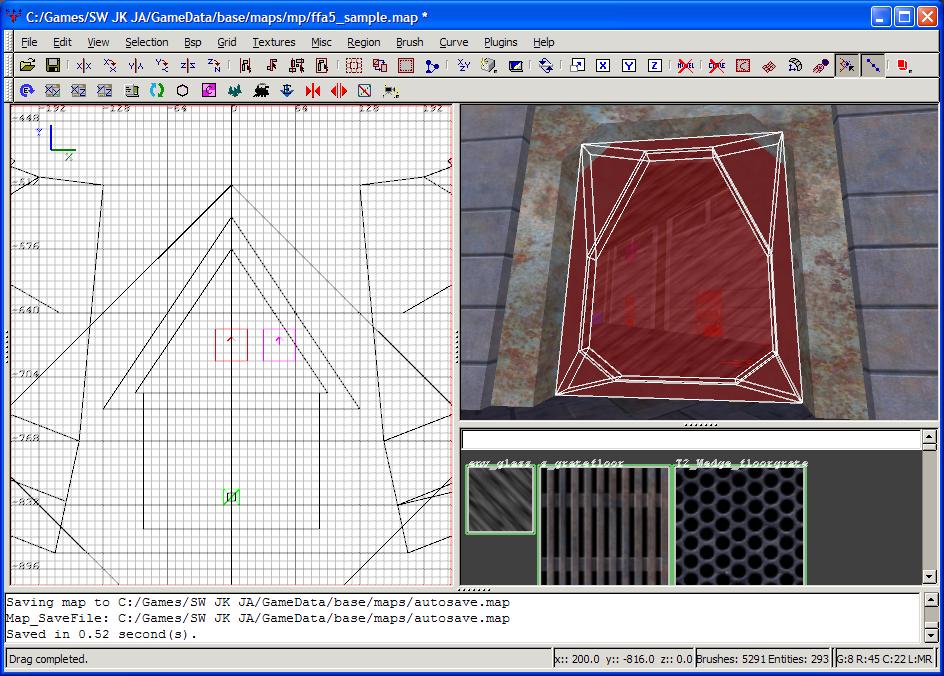Select inside brushes icon
Image resolution: width=944 pixels, height=676 pixels.
(322, 65)
